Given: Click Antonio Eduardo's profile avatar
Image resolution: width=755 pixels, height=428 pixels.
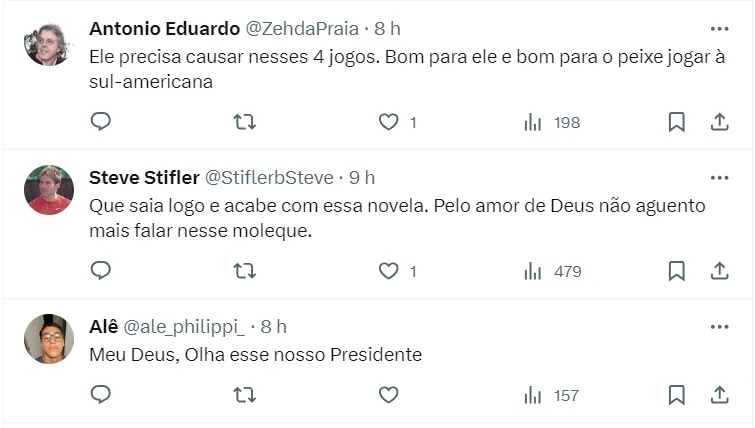Looking at the screenshot, I should [x=48, y=41].
